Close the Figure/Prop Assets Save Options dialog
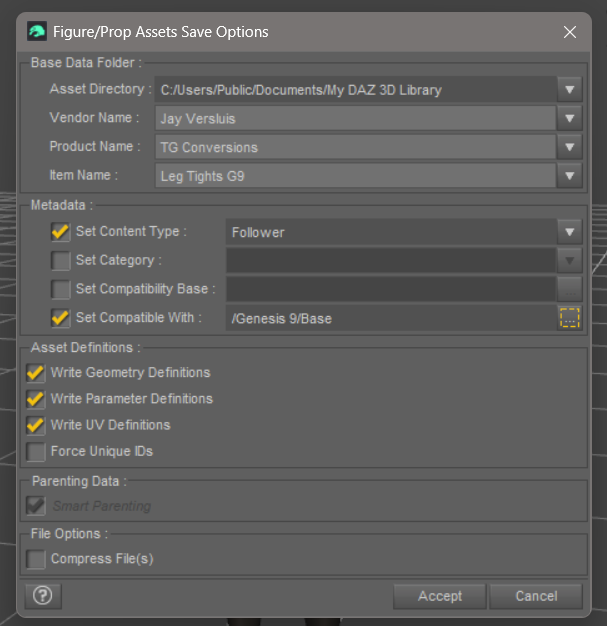The height and width of the screenshot is (626, 607). click(x=570, y=32)
